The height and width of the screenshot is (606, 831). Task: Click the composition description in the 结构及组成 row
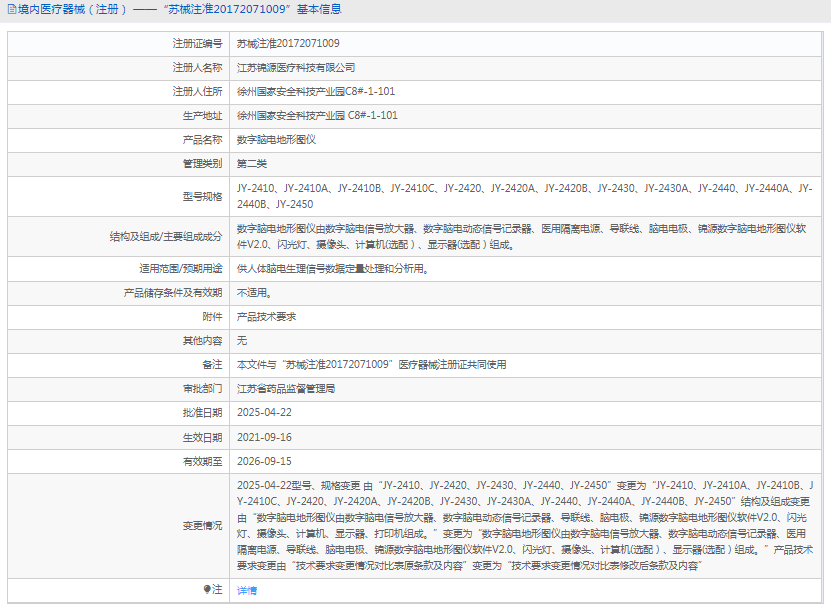click(521, 236)
